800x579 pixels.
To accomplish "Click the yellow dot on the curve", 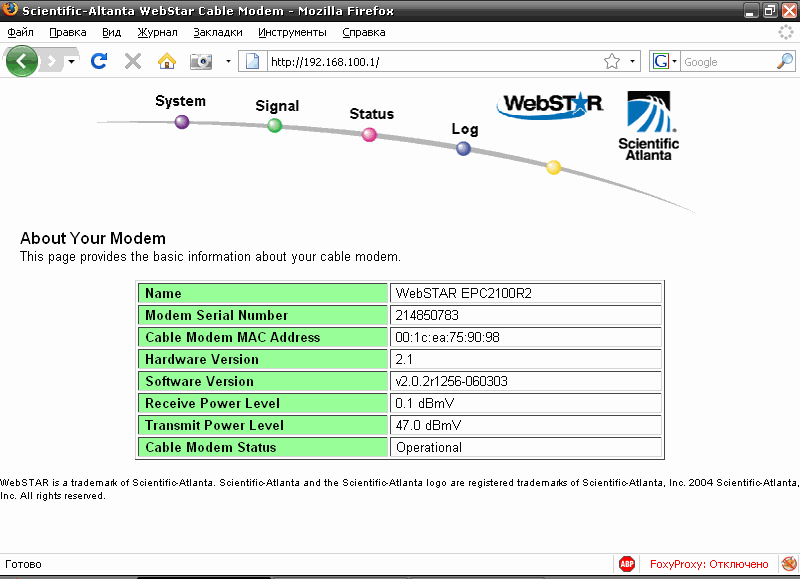I will tap(554, 167).
